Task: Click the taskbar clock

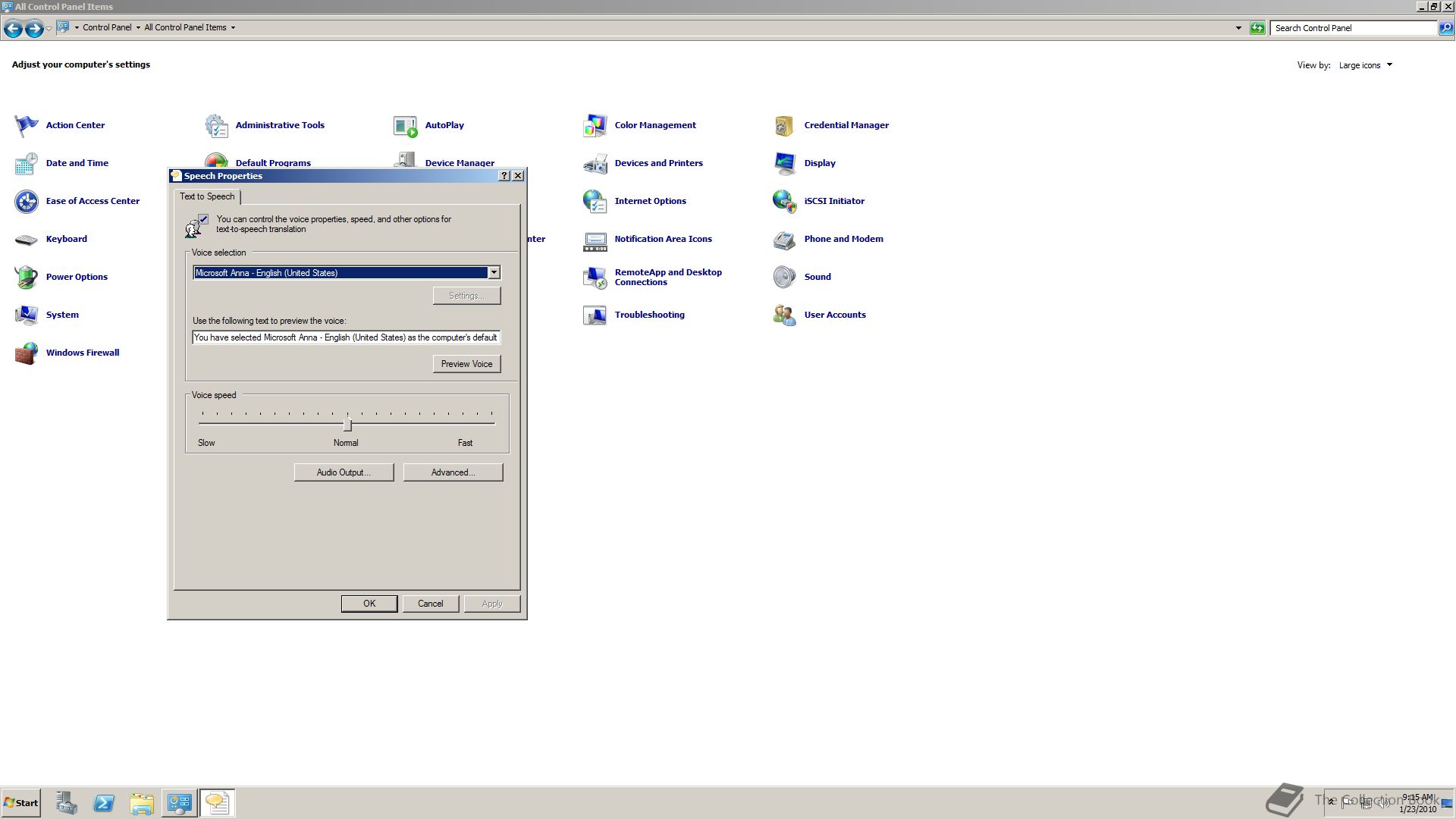Action: coord(1418,803)
